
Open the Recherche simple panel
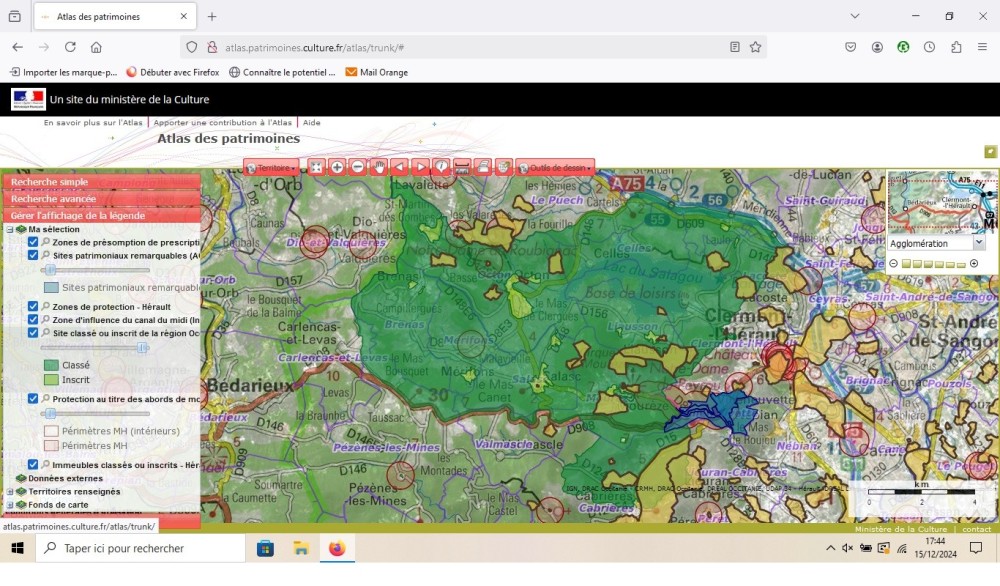(x=50, y=182)
